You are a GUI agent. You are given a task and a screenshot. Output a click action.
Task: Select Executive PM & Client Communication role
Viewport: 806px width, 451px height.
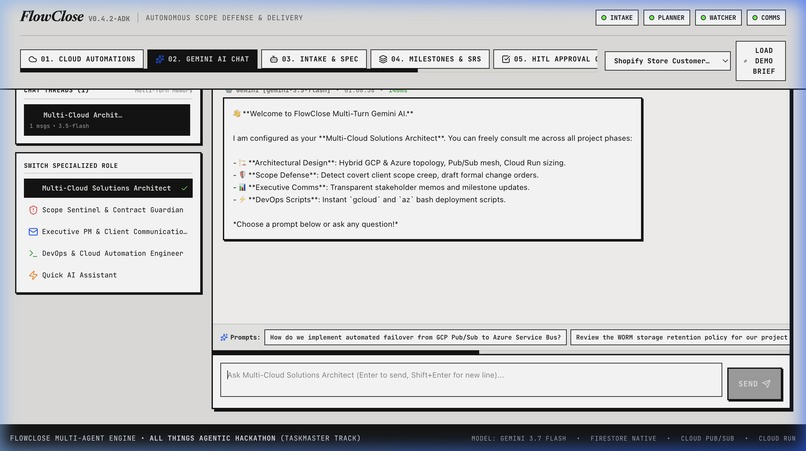click(x=108, y=231)
